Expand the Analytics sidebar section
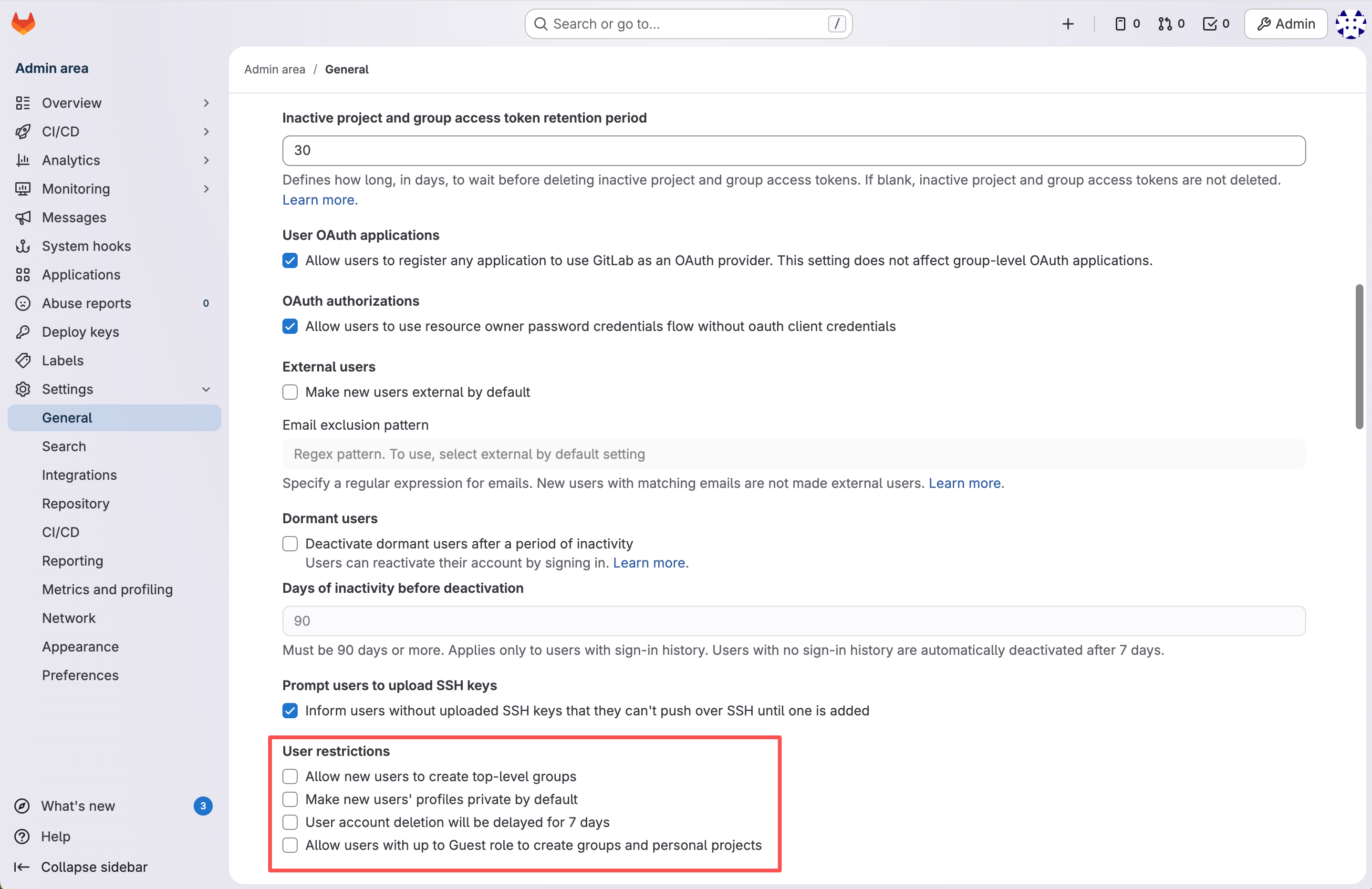This screenshot has height=889, width=1372. (x=206, y=160)
